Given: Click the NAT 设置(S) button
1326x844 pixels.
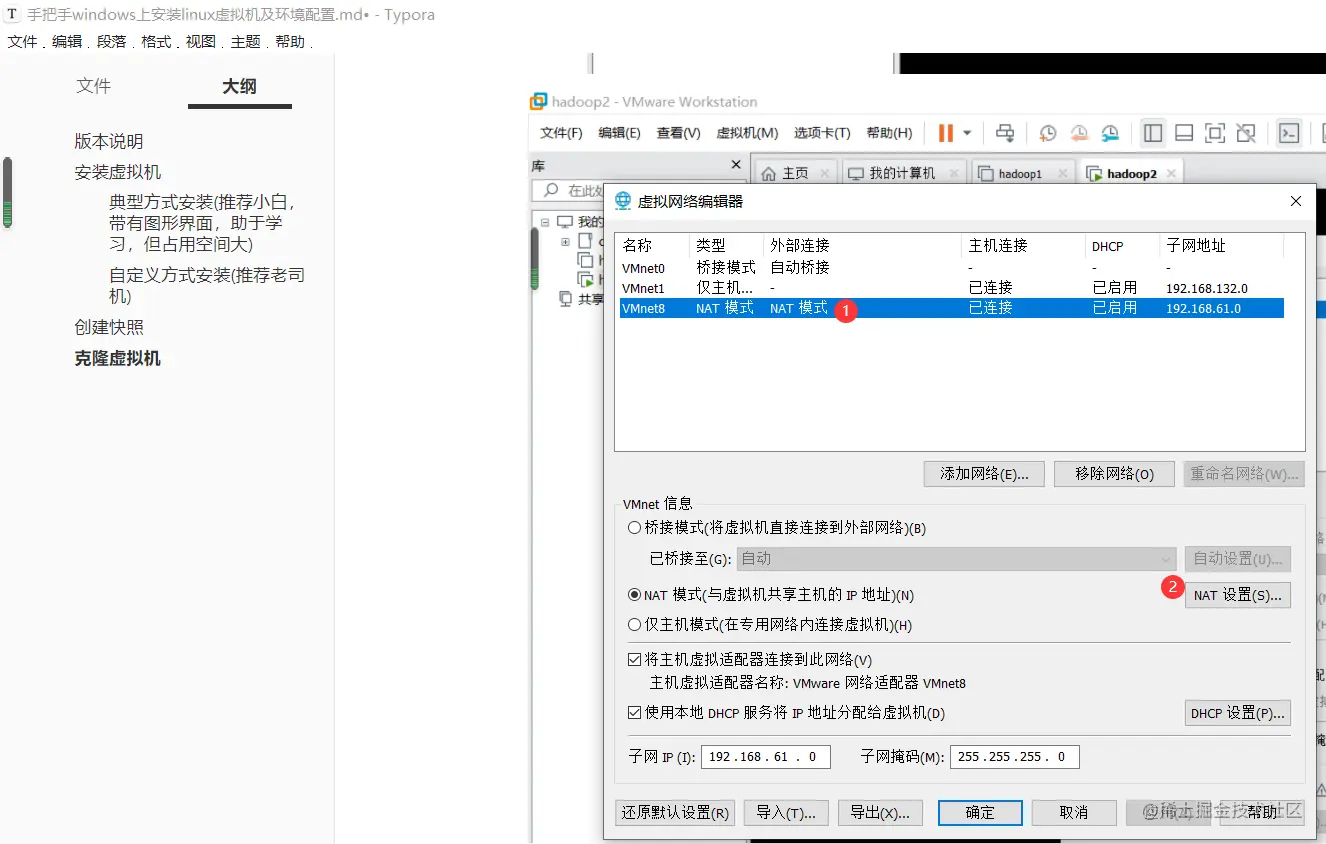Looking at the screenshot, I should pyautogui.click(x=1238, y=594).
